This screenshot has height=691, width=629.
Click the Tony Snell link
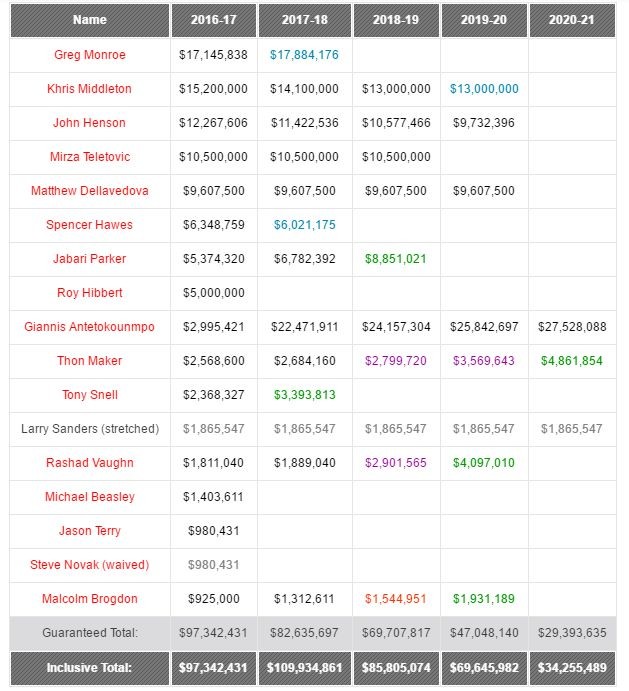90,395
